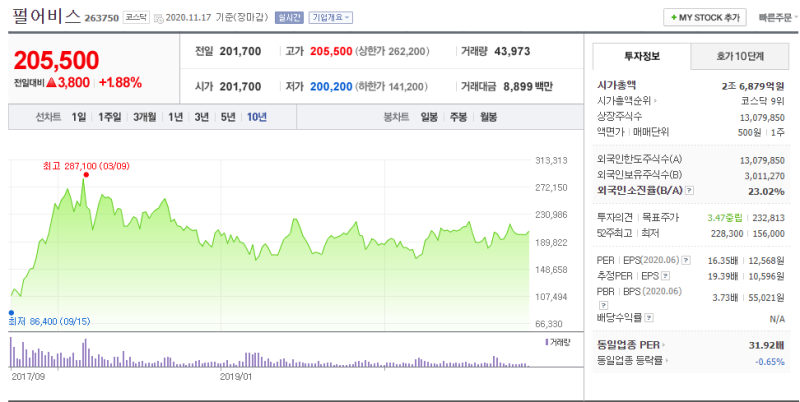Select the 1주일 chart period
The image size is (800, 402).
pyautogui.click(x=110, y=117)
